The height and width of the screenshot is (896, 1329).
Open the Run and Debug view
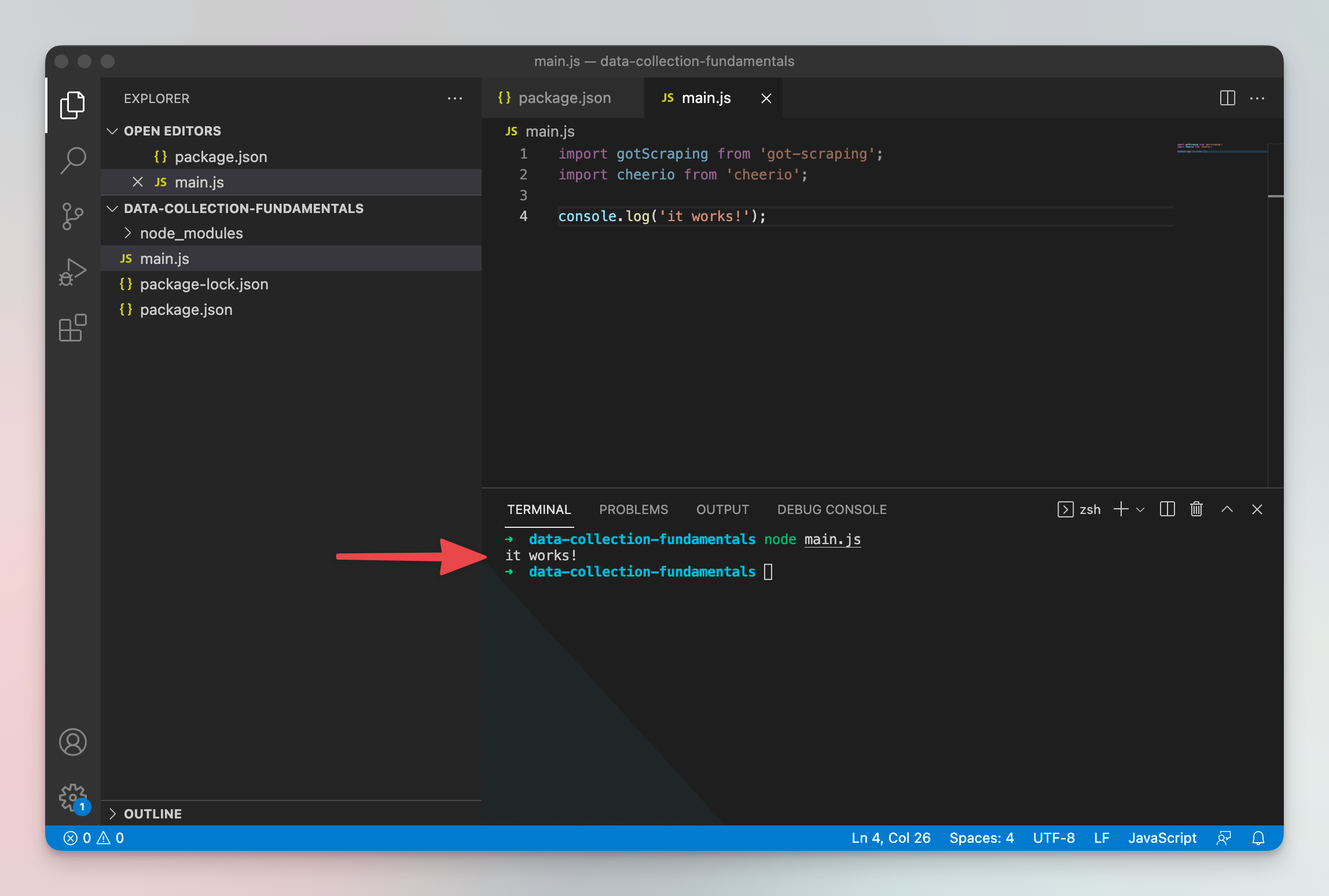click(x=73, y=271)
